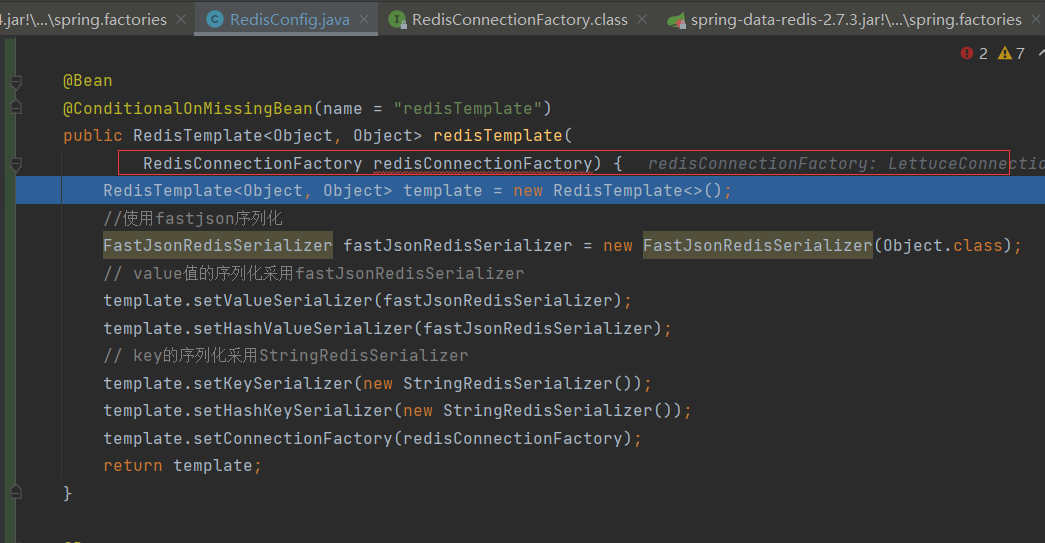Viewport: 1045px width, 543px height.
Task: Click the RedisConfig.java class file icon
Action: pyautogui.click(x=215, y=19)
